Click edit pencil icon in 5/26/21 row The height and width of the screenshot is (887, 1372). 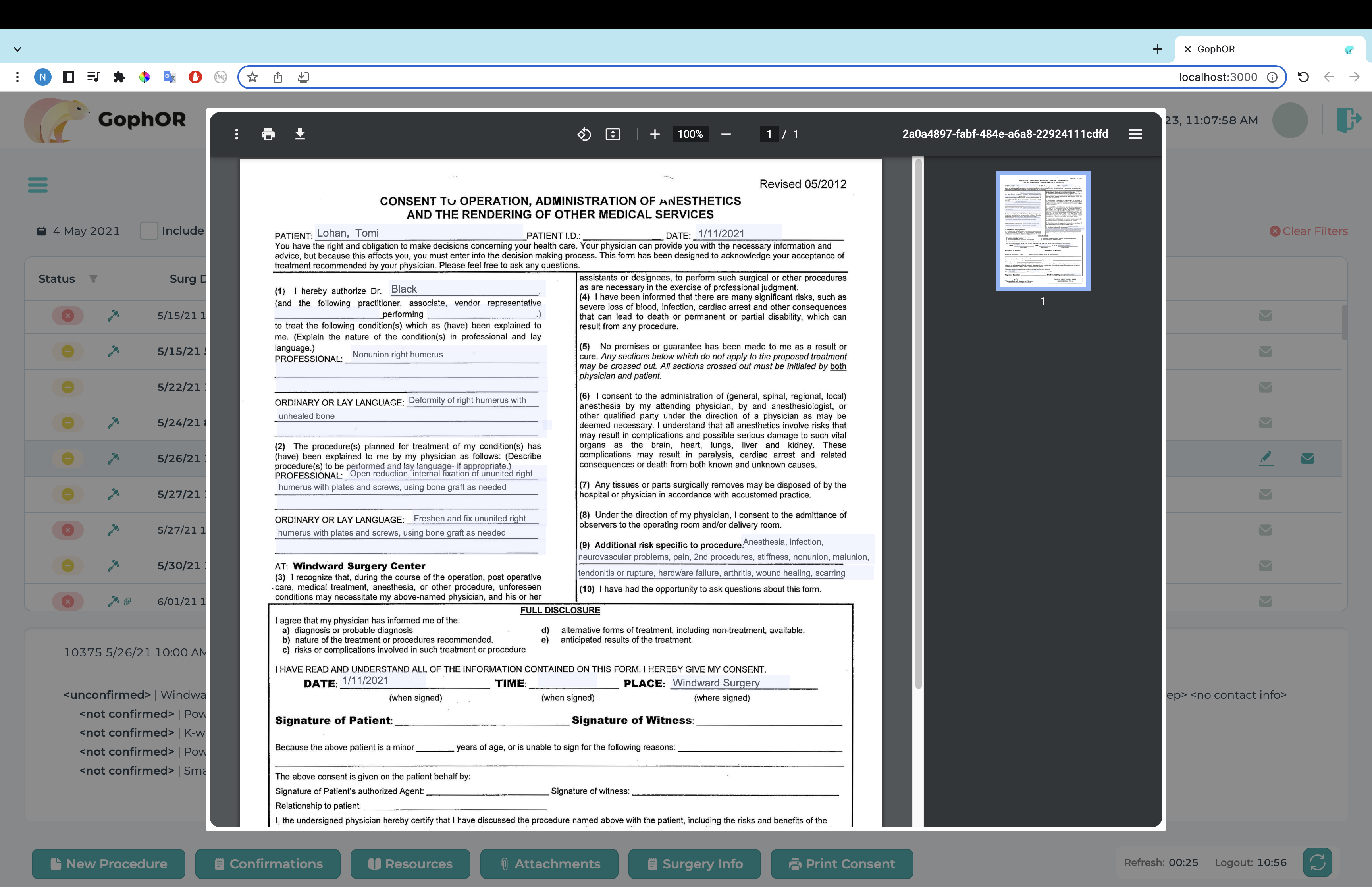tap(1266, 459)
